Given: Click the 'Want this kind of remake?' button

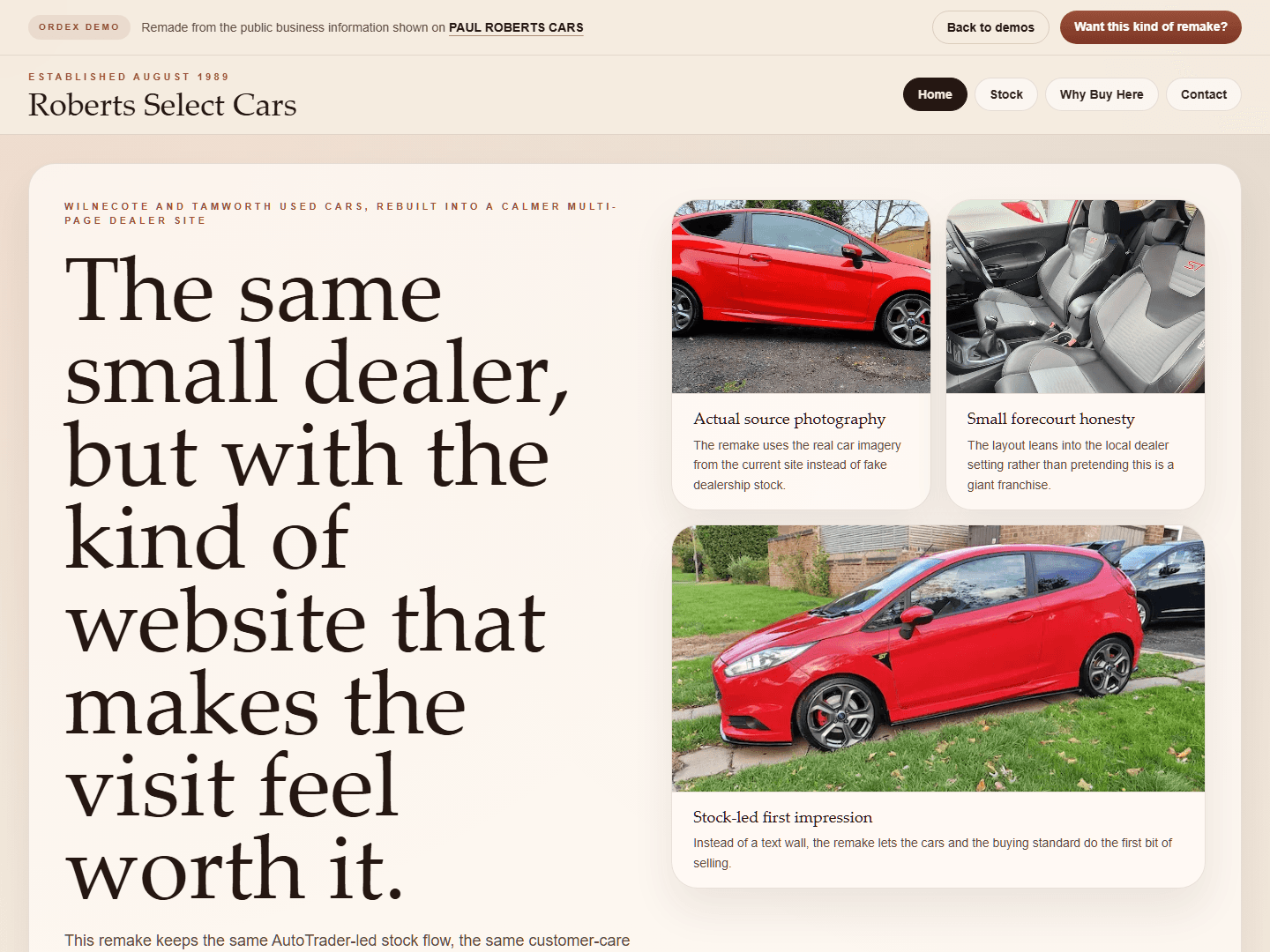Looking at the screenshot, I should (1150, 27).
